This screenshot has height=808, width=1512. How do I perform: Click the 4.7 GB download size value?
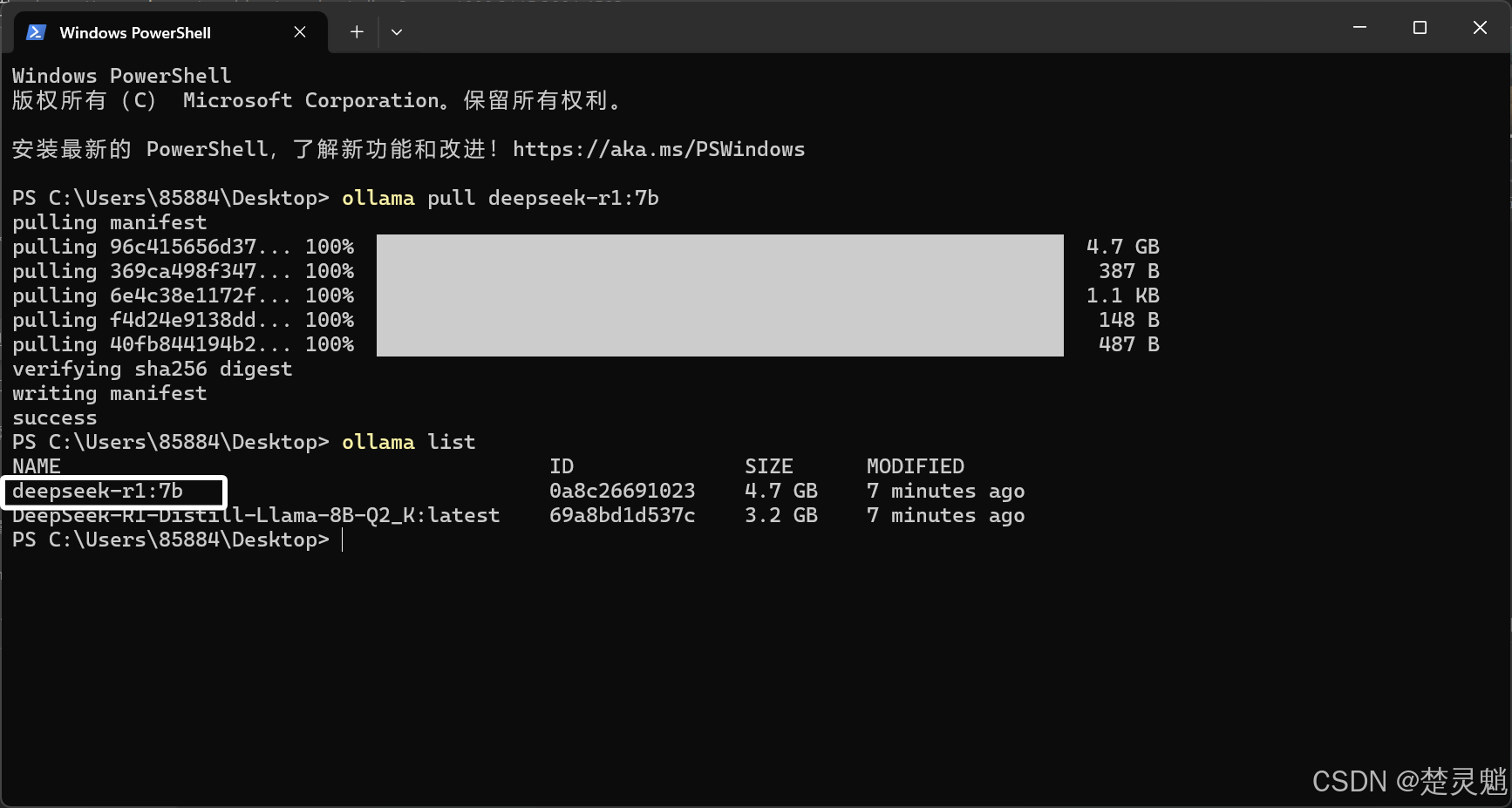pos(1123,247)
